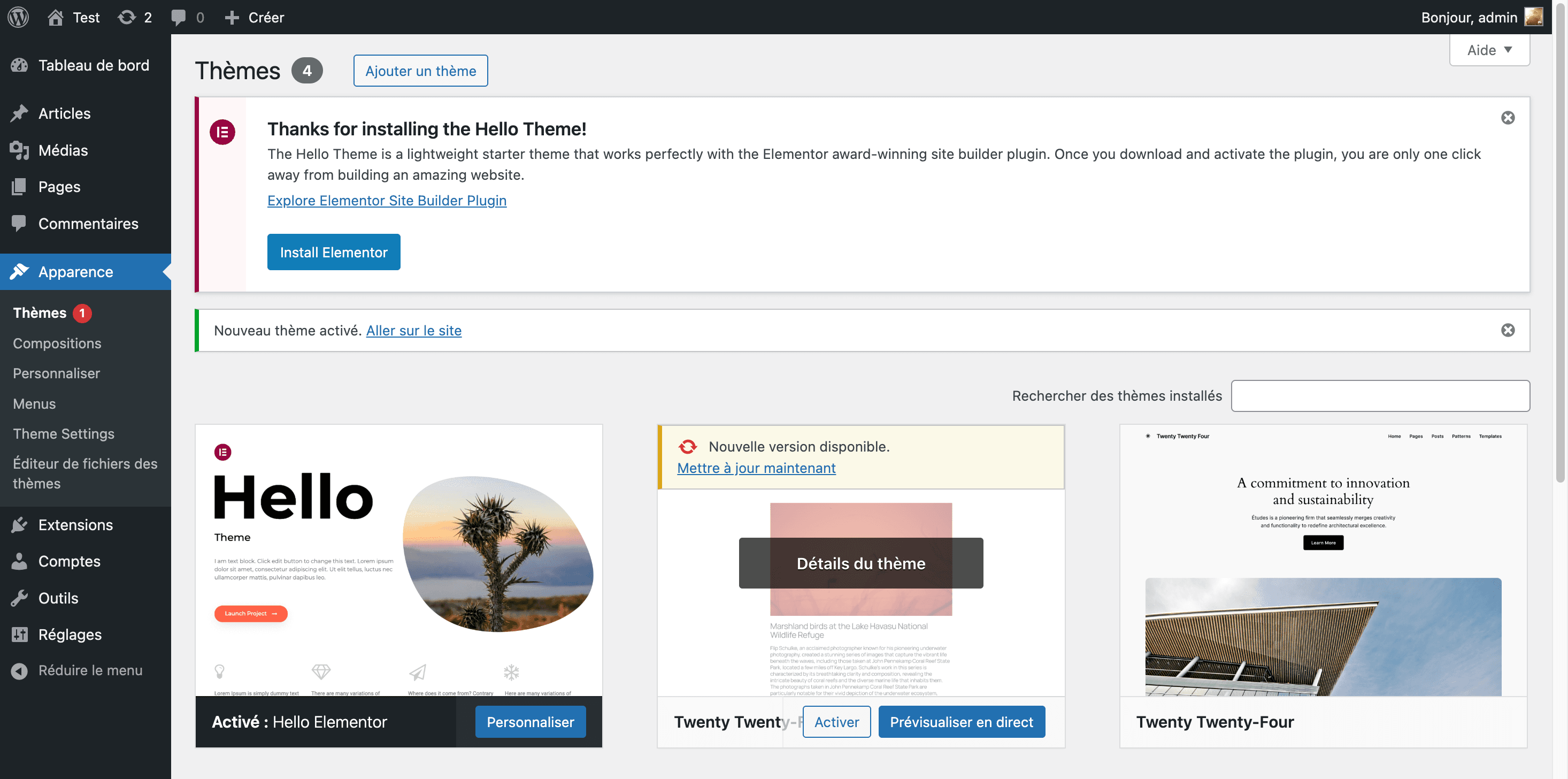This screenshot has height=779, width=1568.
Task: Click the plus icon beside Créer
Action: pyautogui.click(x=232, y=18)
